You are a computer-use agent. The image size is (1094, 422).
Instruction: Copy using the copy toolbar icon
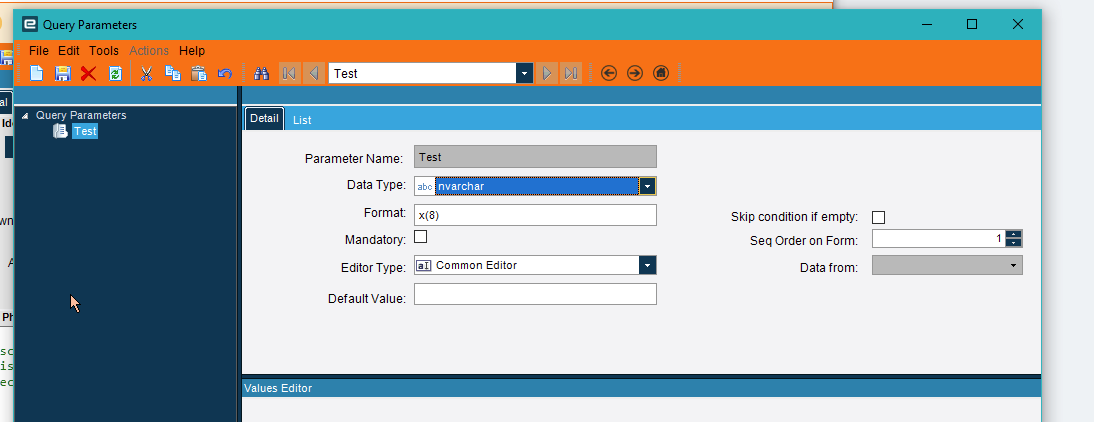172,73
